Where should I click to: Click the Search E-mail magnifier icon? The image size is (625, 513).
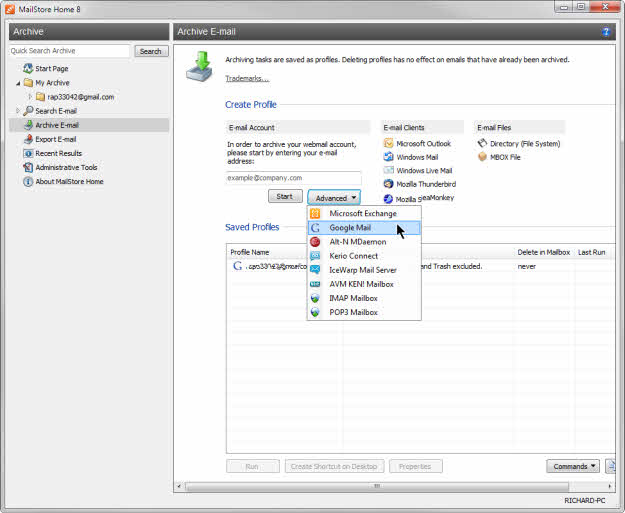(x=28, y=111)
